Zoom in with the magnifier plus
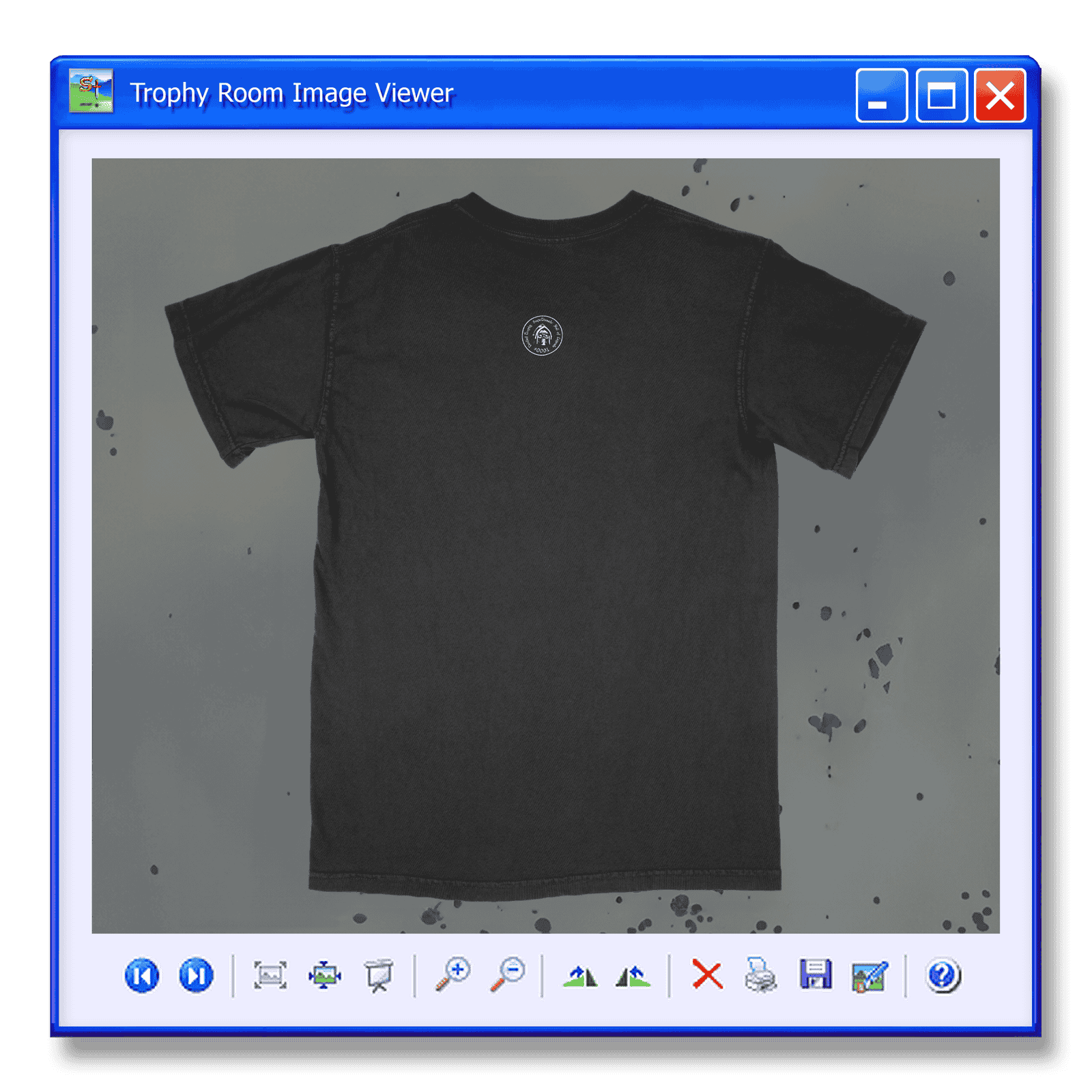 tap(453, 975)
